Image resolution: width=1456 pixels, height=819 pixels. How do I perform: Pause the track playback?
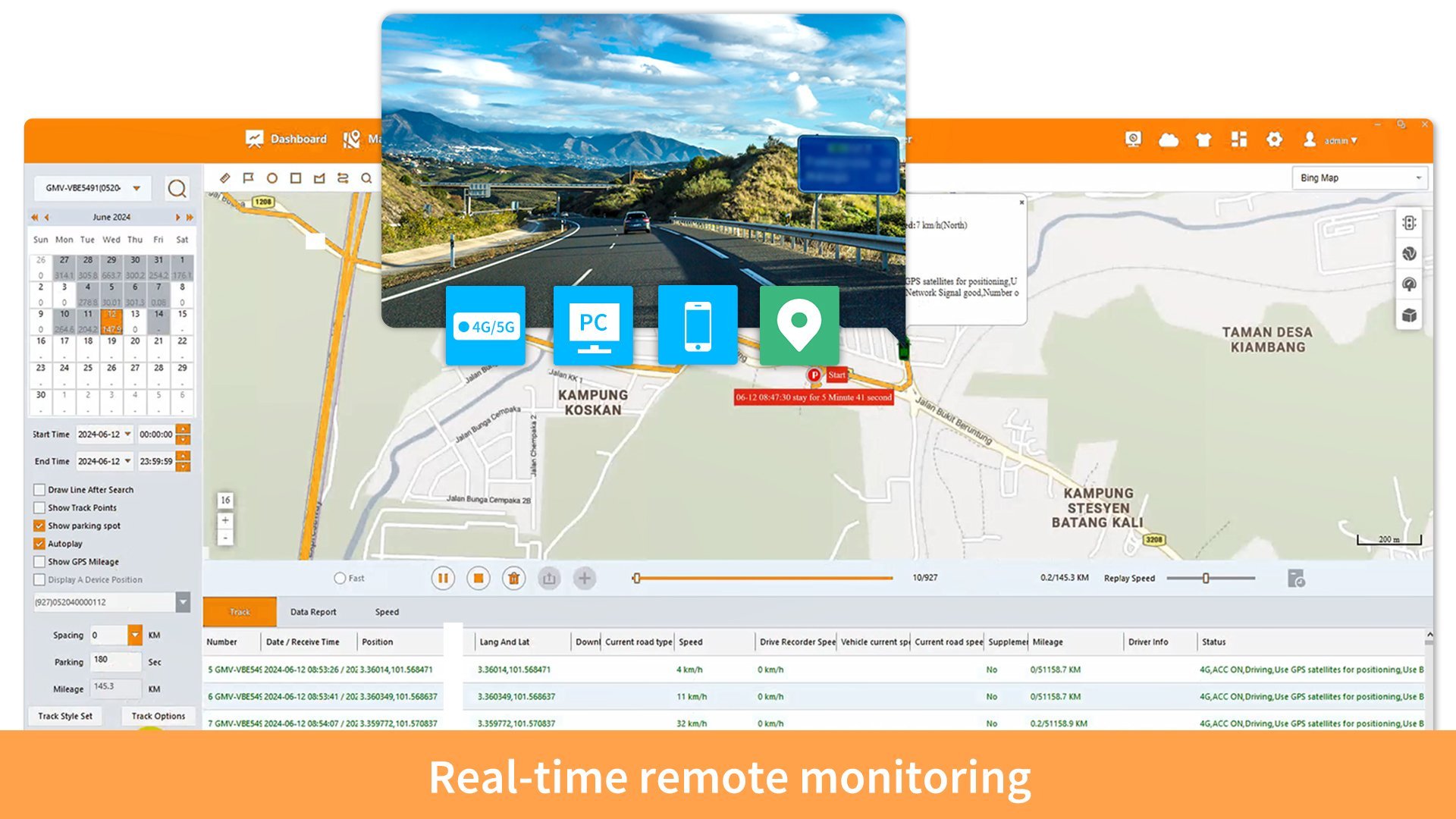point(443,579)
